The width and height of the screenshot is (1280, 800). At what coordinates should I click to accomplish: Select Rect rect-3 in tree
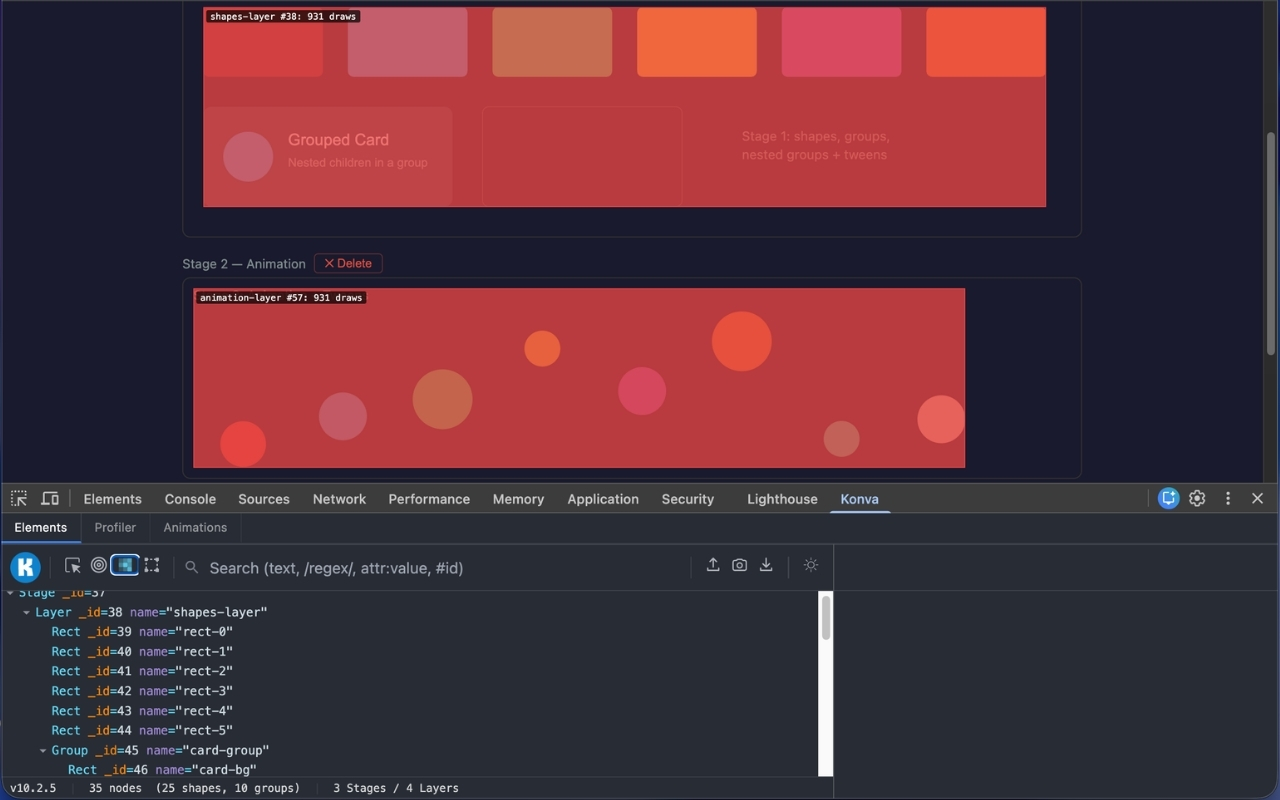pos(410,691)
